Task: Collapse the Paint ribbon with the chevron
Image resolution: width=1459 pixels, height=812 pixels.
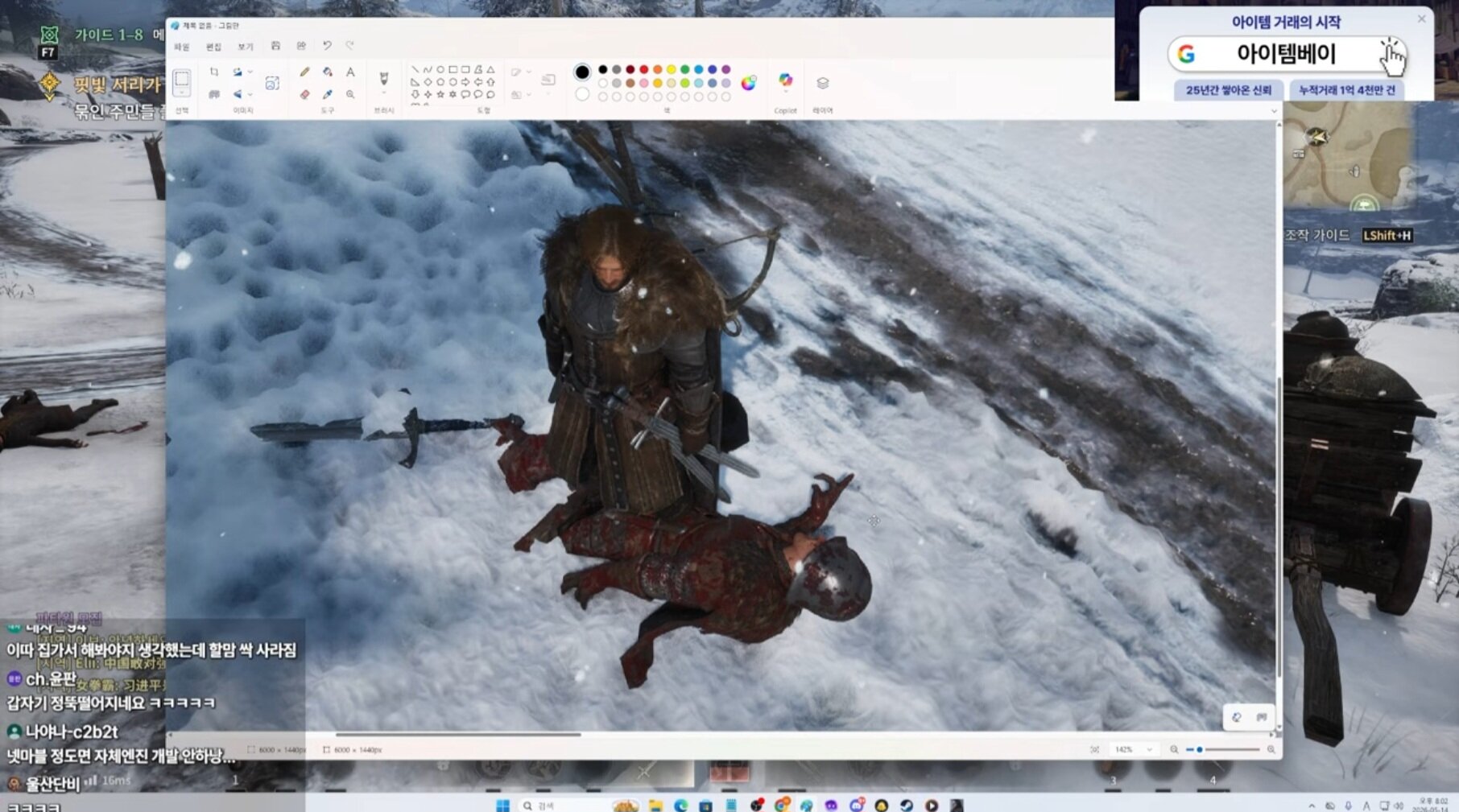Action: click(1274, 111)
